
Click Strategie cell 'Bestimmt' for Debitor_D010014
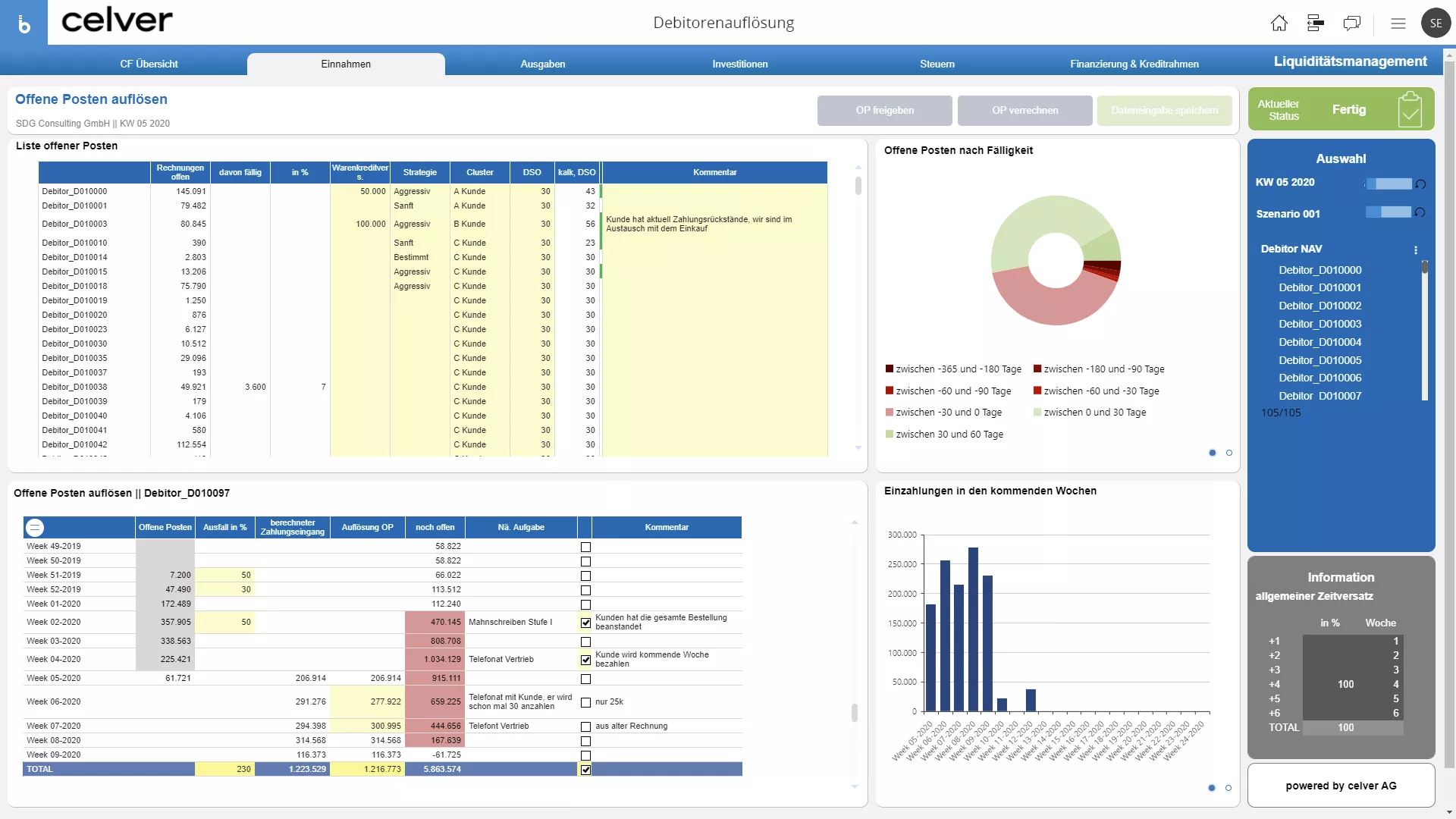point(420,257)
